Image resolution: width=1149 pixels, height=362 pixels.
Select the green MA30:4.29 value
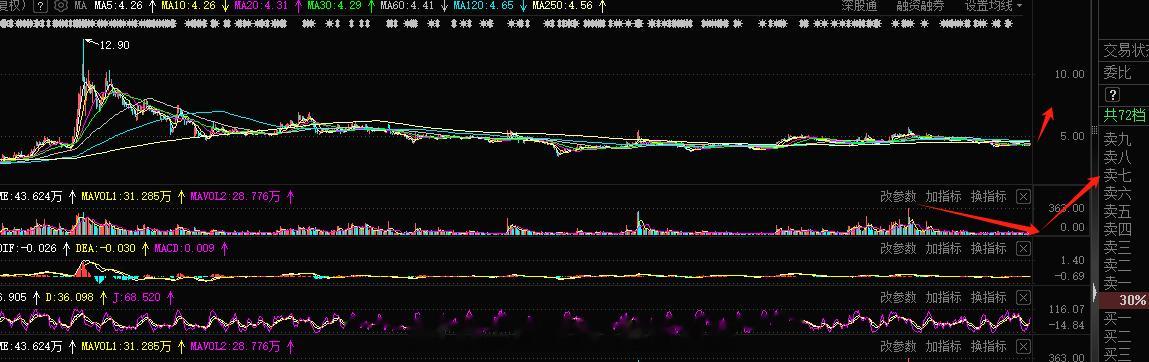pyautogui.click(x=335, y=6)
